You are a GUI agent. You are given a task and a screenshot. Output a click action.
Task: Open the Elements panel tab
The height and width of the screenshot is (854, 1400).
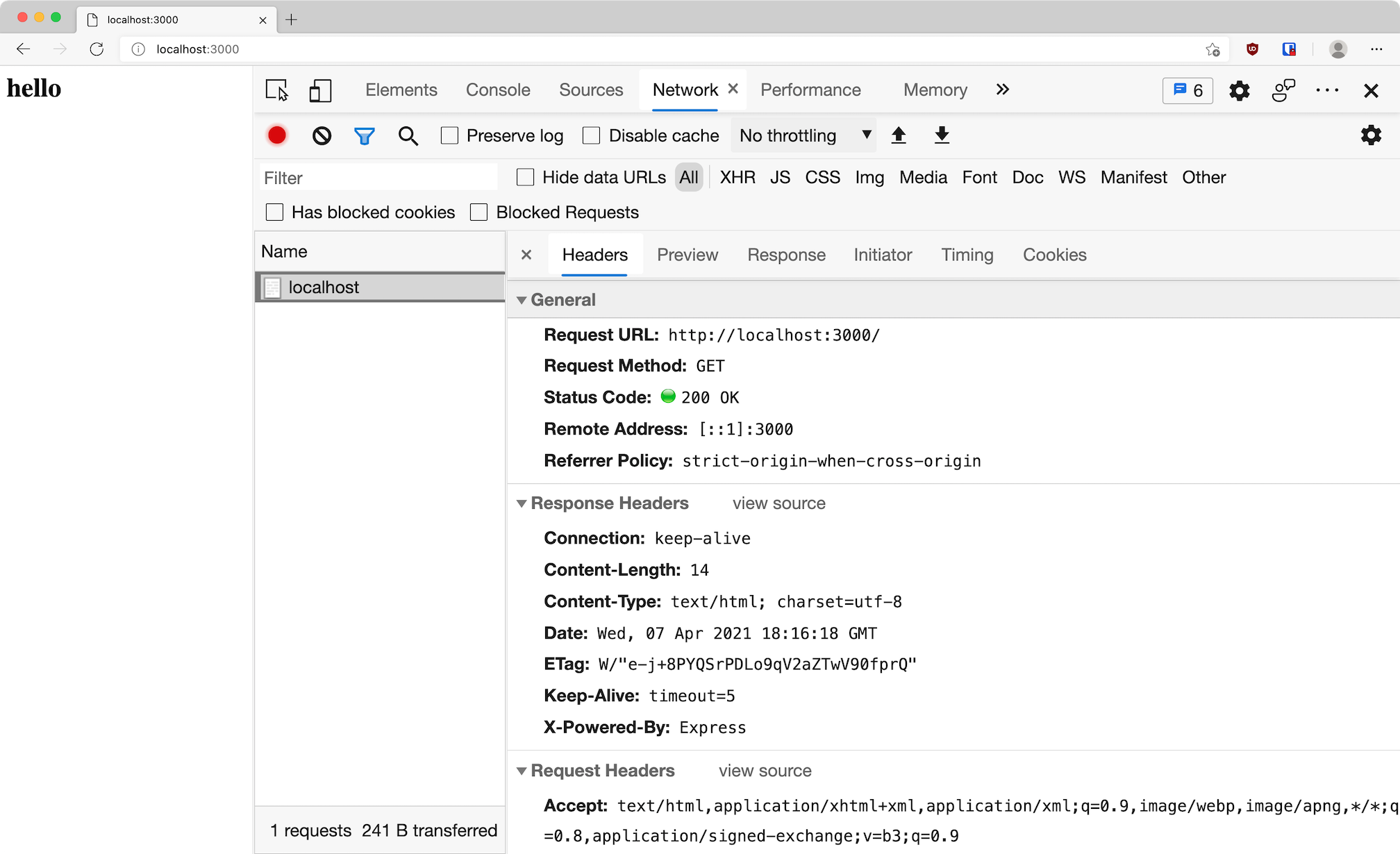tap(401, 90)
